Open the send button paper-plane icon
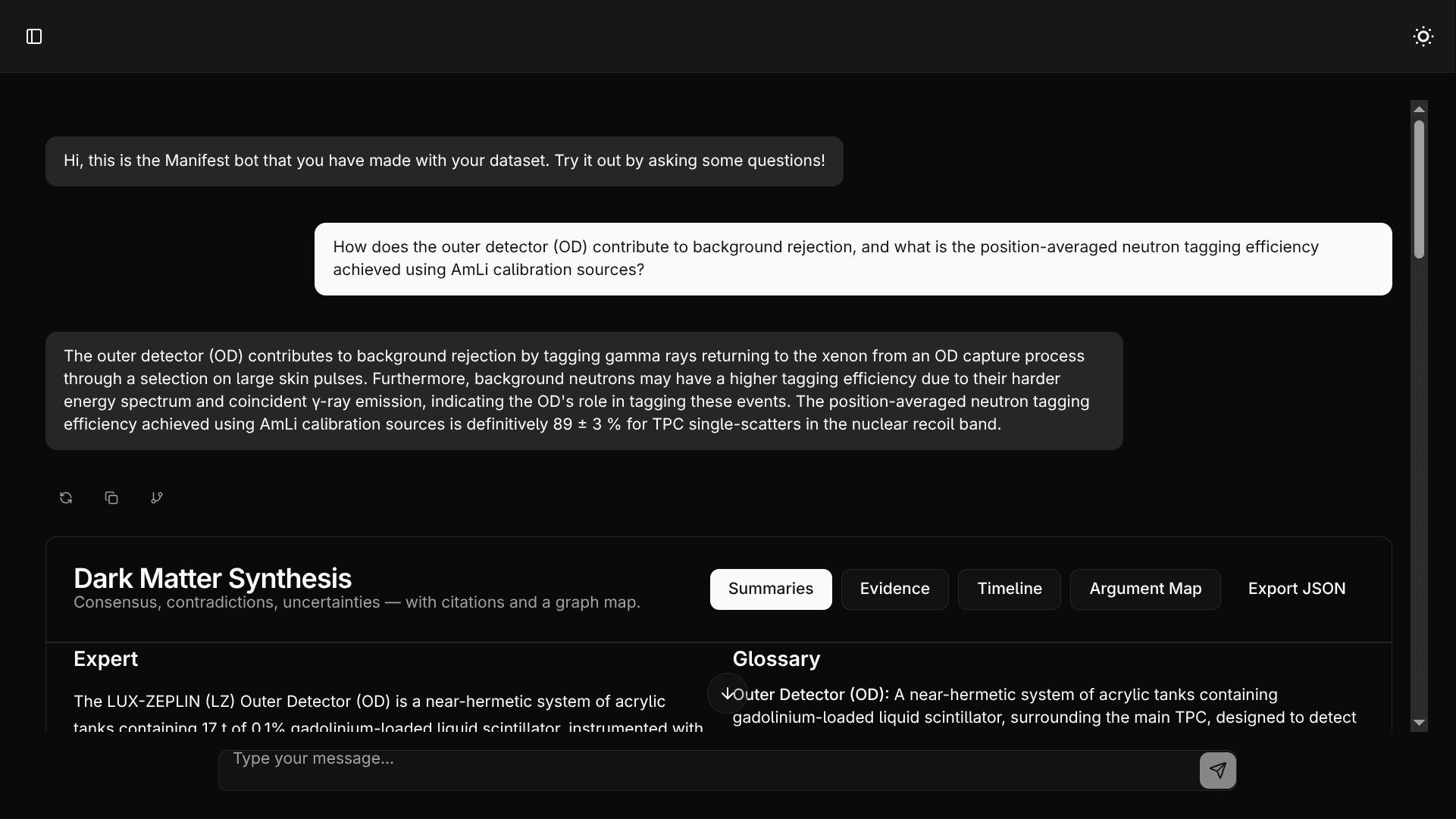This screenshot has height=819, width=1456. tap(1217, 771)
